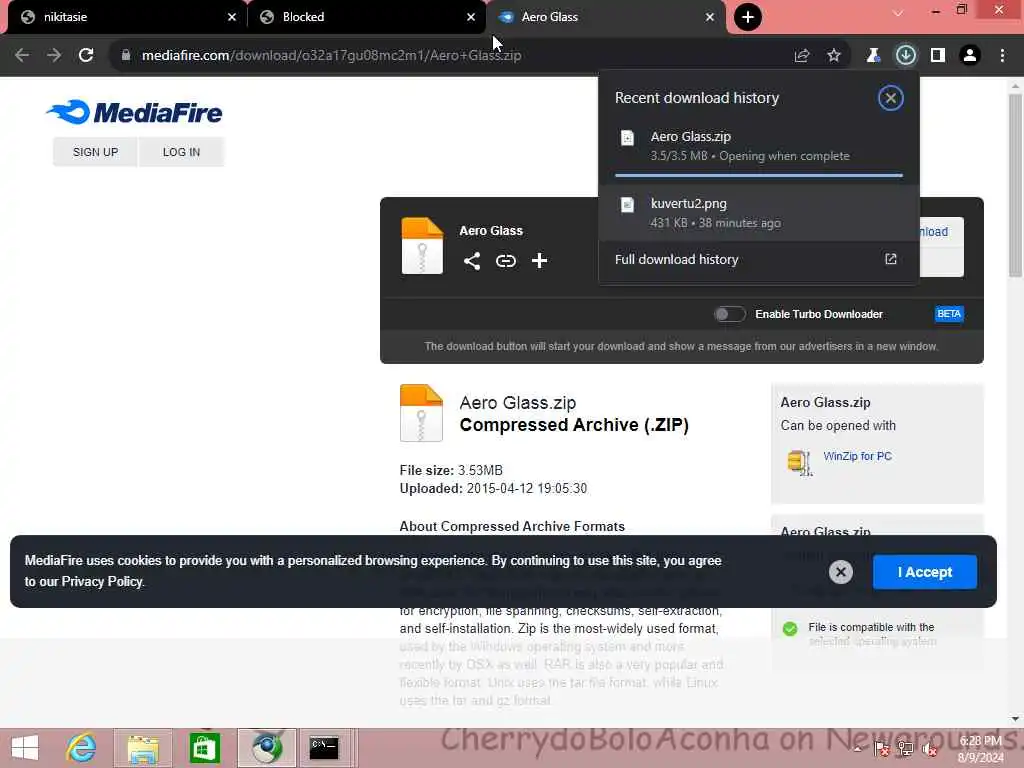Open Internet Explorer from taskbar
The width and height of the screenshot is (1024, 768).
click(x=81, y=748)
